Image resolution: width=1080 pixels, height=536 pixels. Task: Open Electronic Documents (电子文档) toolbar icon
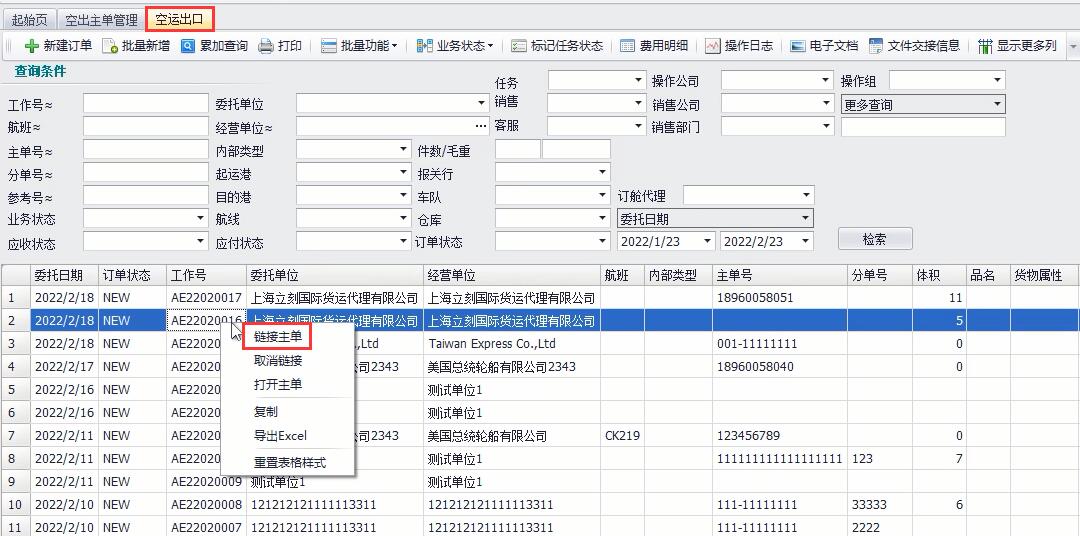click(x=797, y=46)
